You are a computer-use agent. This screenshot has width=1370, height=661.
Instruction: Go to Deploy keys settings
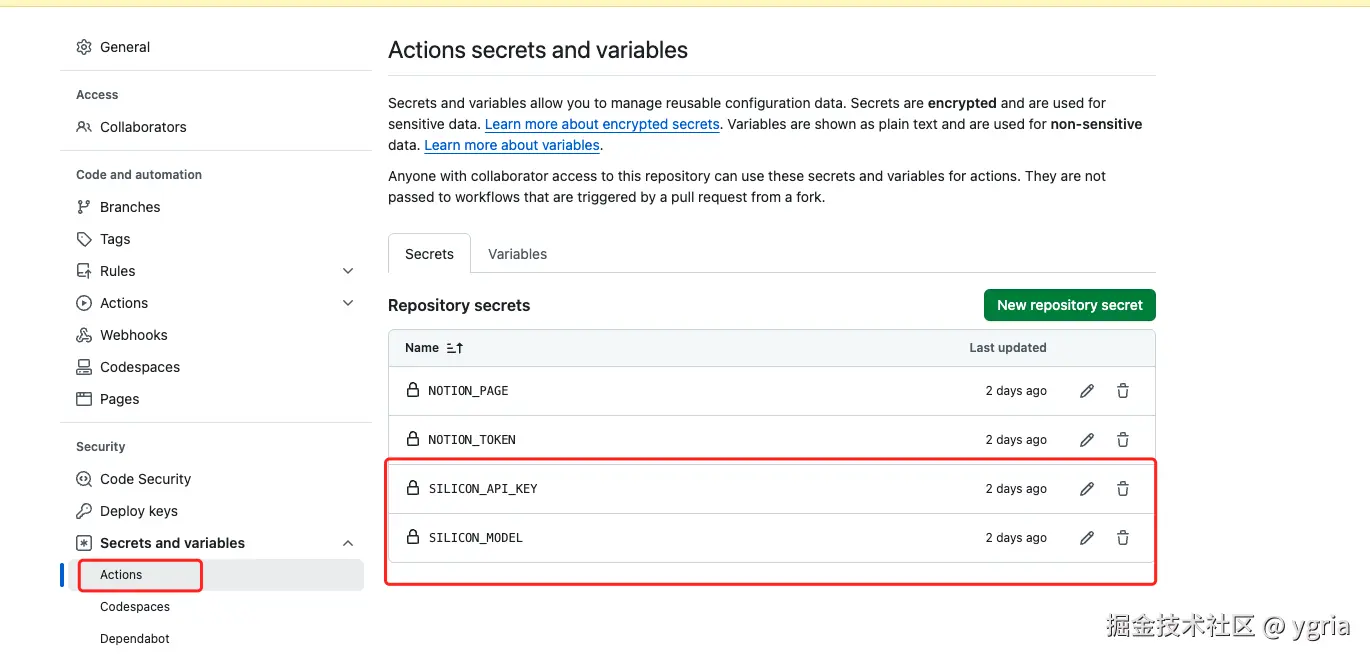pos(138,511)
